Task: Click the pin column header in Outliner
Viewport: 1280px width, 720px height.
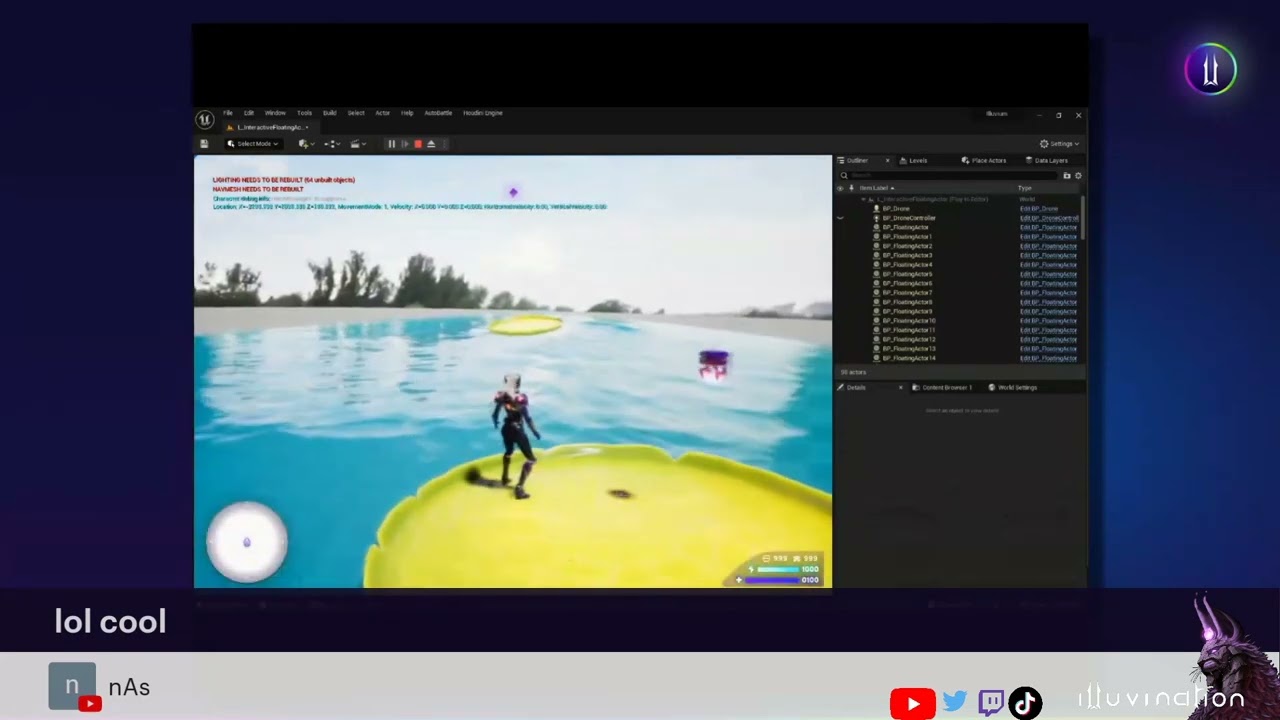Action: 851,188
